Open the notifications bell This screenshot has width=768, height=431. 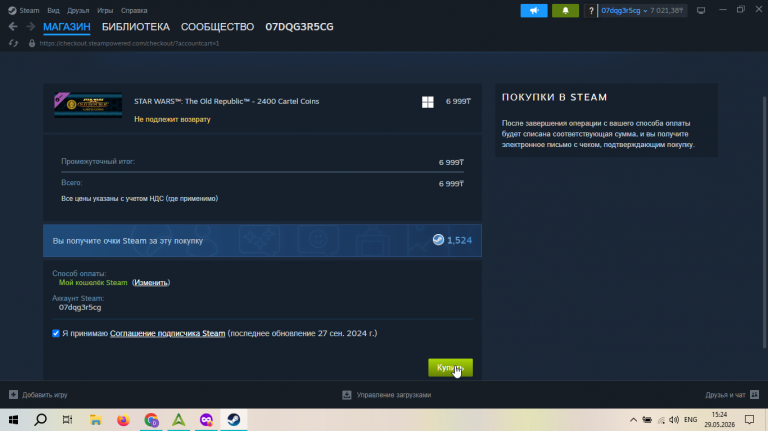(565, 10)
